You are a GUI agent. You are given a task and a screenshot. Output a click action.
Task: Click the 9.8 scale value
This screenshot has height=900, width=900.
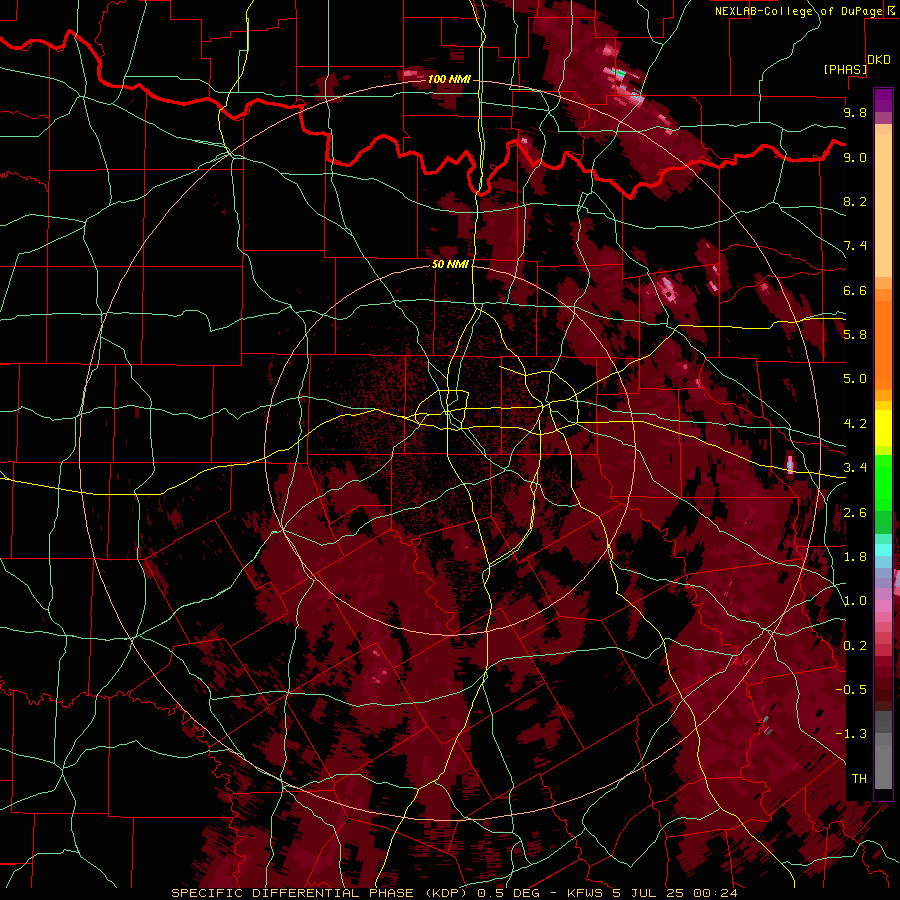coord(855,112)
